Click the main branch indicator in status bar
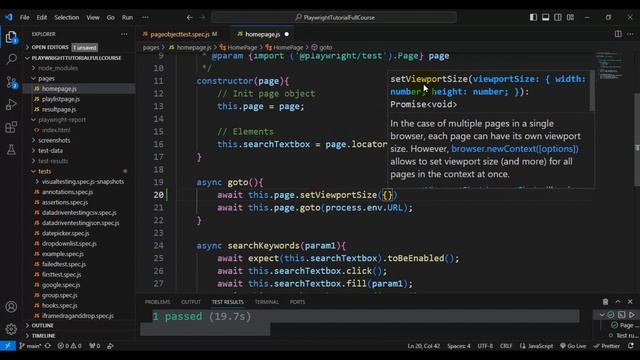This screenshot has width=640, height=360. [x=30, y=346]
